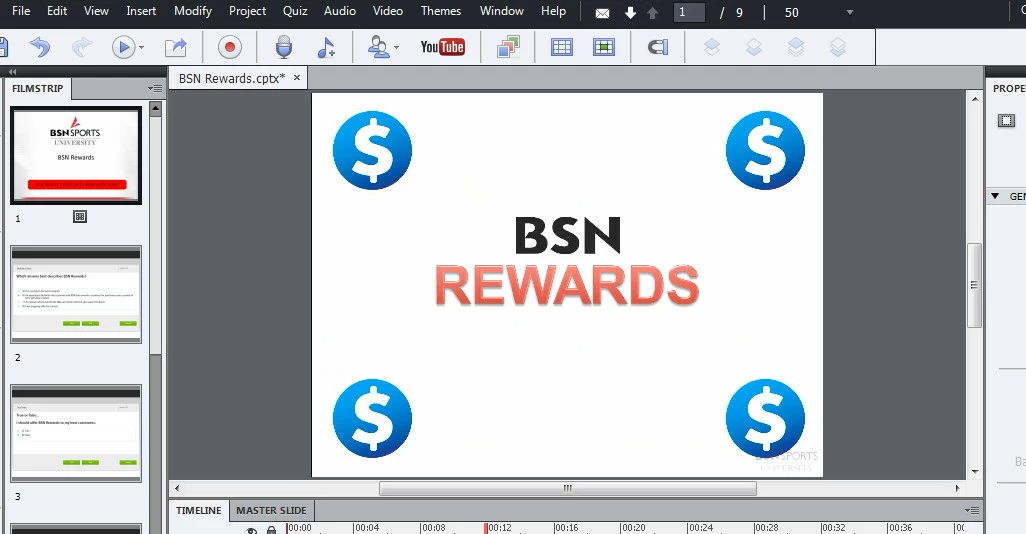Select the BSN Rewards.cptx document tab
This screenshot has width=1026, height=534.
click(x=232, y=79)
